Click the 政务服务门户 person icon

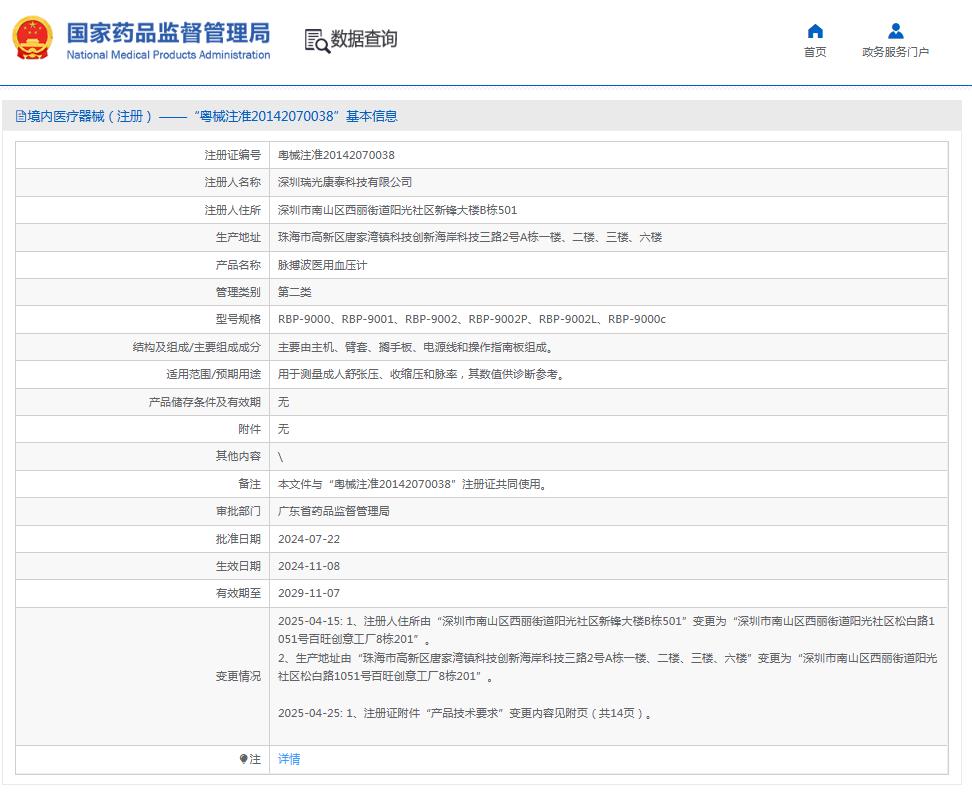click(x=895, y=30)
